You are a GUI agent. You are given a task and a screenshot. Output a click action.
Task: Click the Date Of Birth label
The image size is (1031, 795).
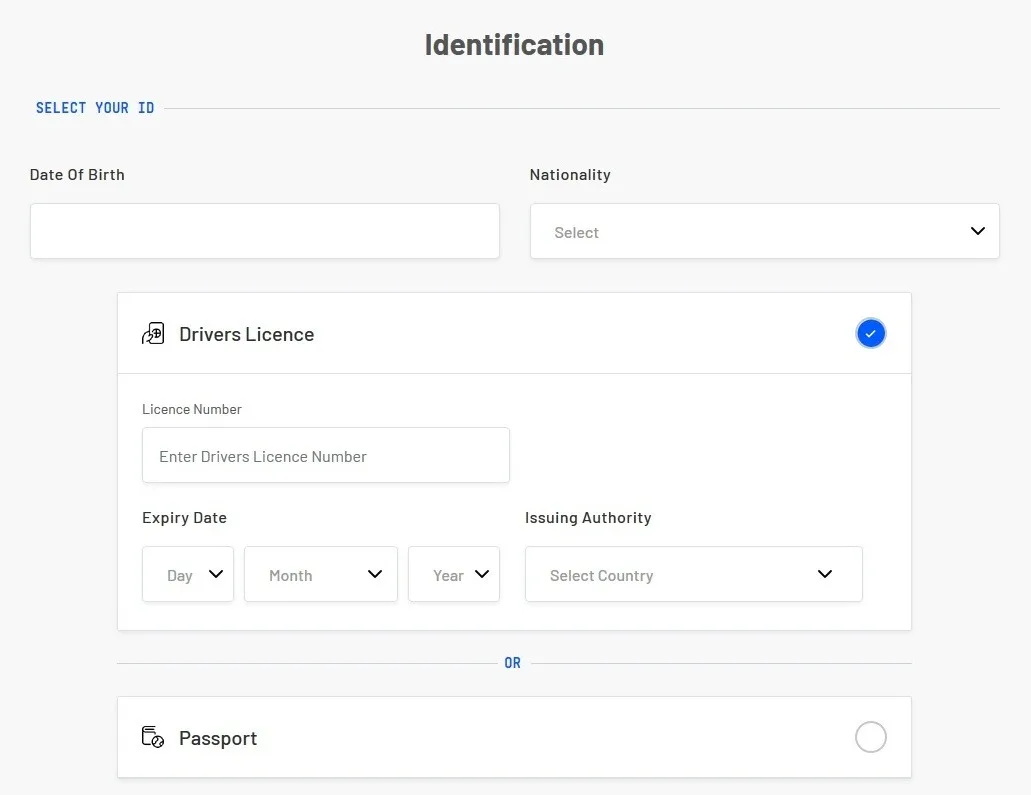77,174
